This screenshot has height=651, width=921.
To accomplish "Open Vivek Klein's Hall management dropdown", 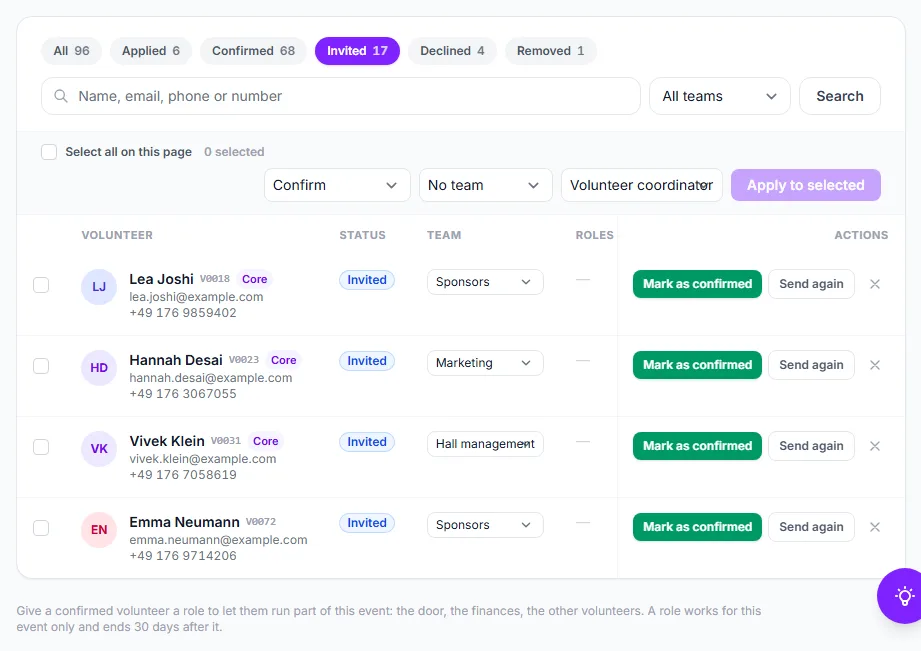I will coord(485,444).
